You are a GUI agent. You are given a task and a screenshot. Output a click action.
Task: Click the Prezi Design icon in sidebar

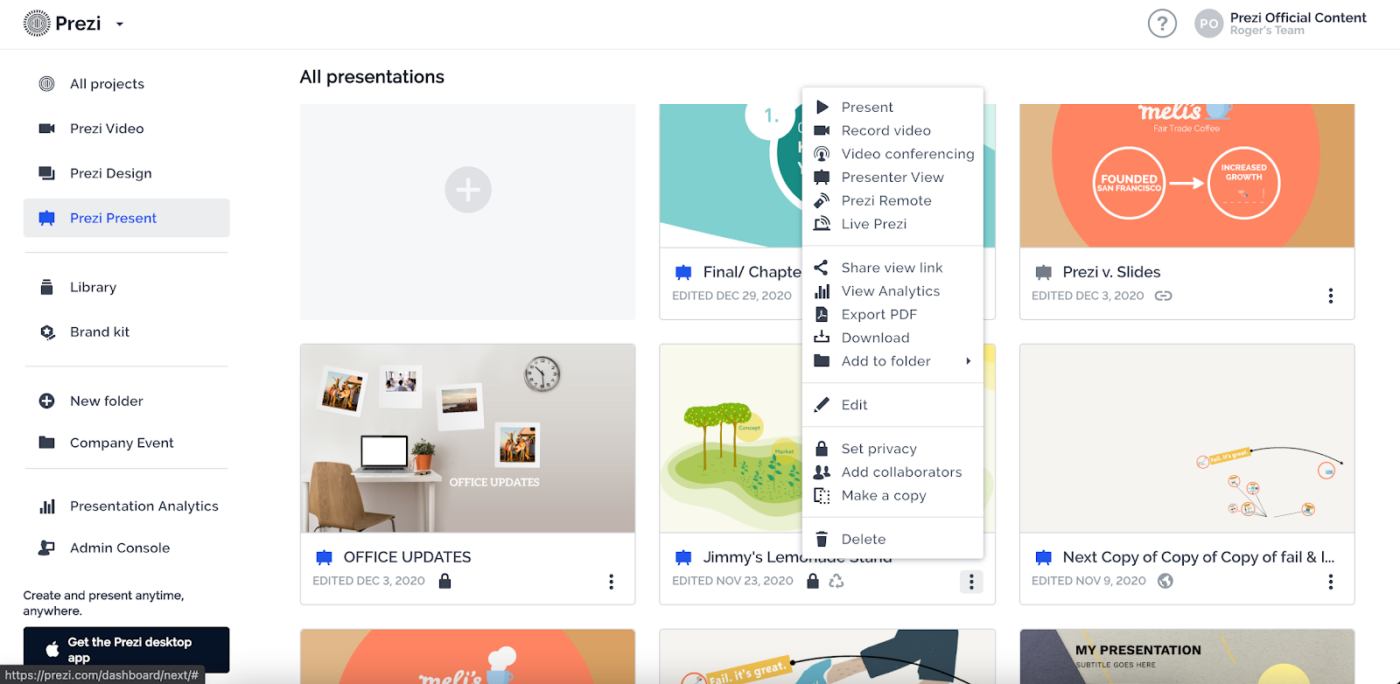(x=47, y=173)
